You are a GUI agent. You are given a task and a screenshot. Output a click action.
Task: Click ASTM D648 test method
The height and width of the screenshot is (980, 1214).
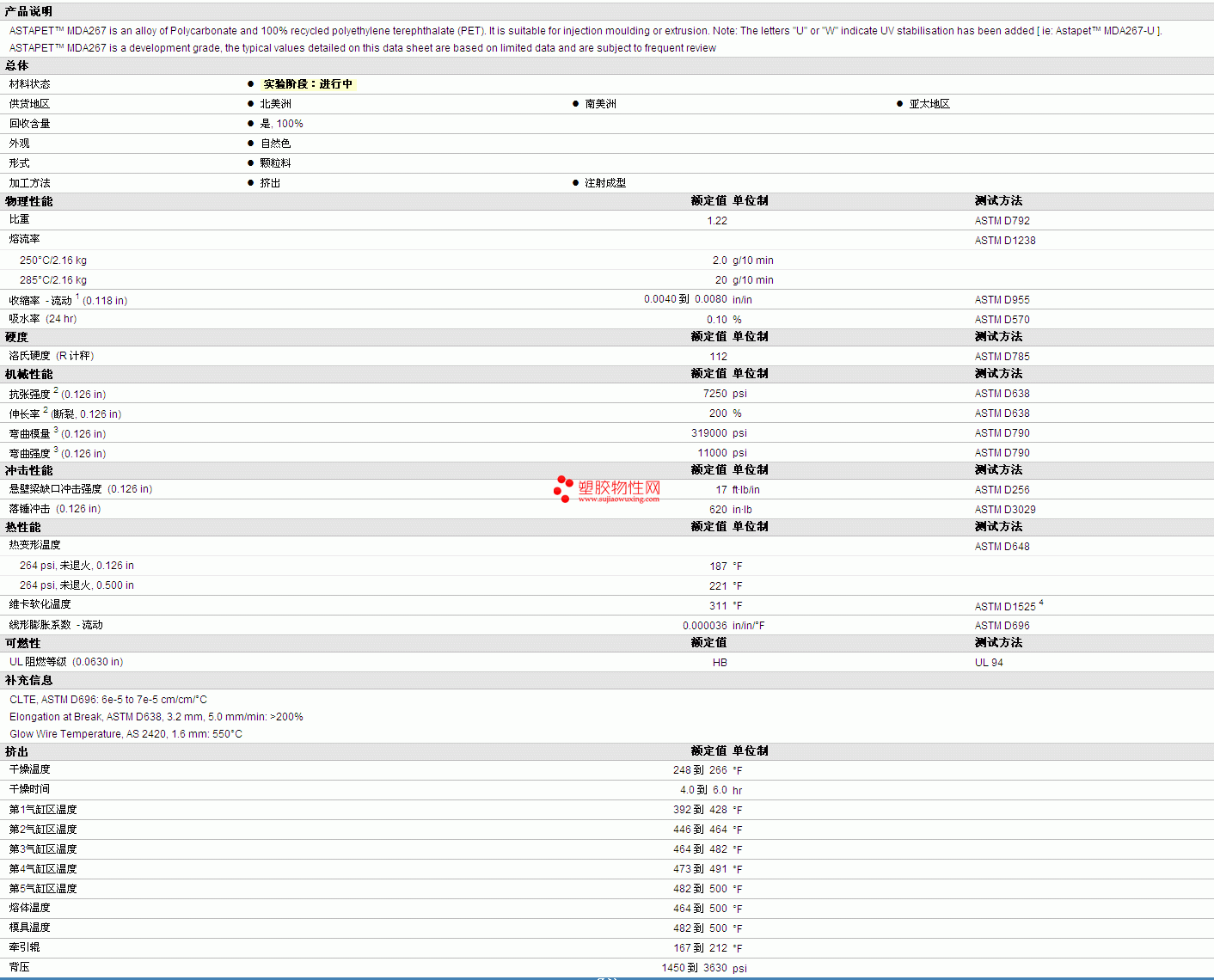click(x=1002, y=547)
